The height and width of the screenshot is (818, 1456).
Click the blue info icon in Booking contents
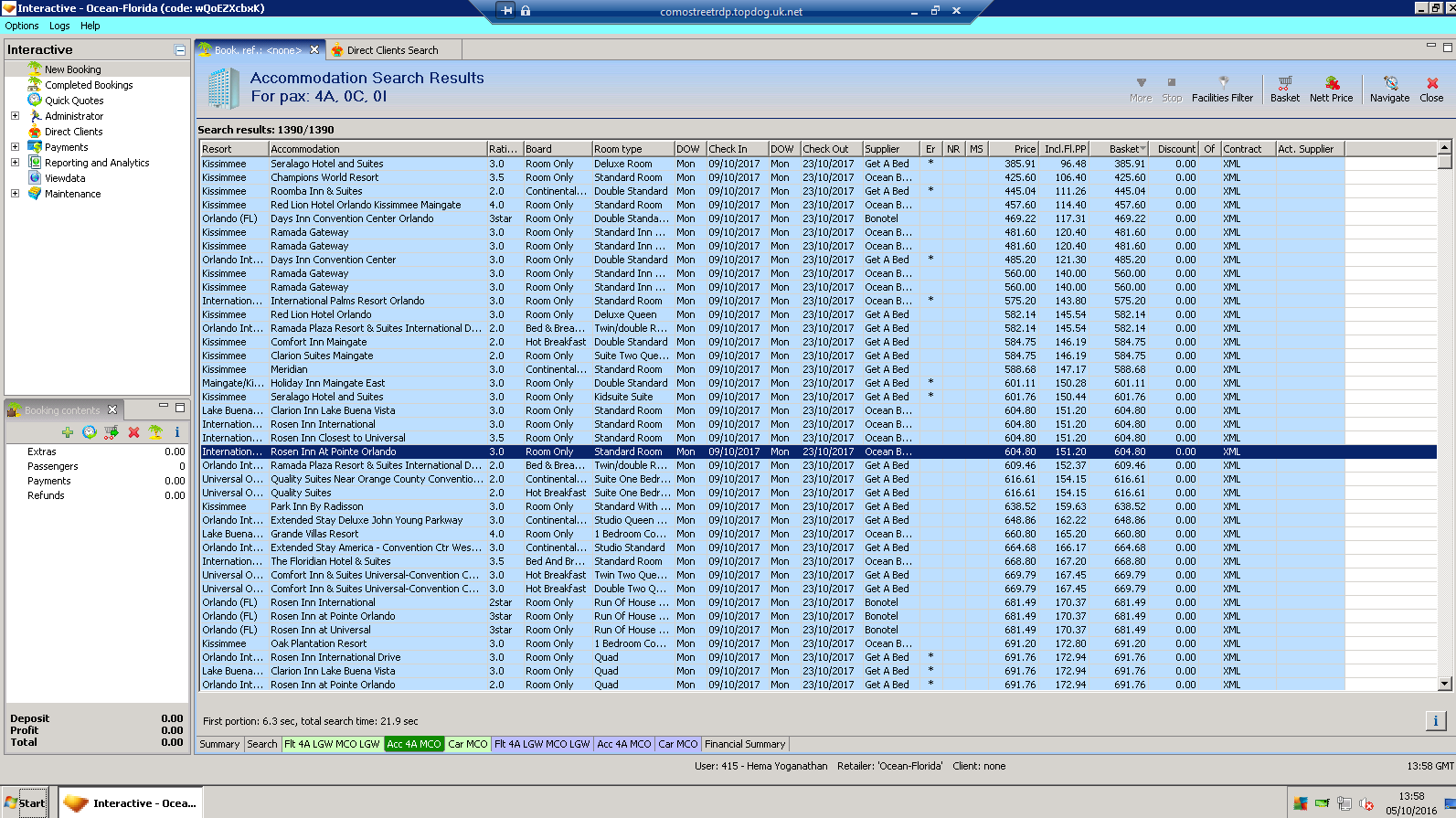click(x=177, y=432)
